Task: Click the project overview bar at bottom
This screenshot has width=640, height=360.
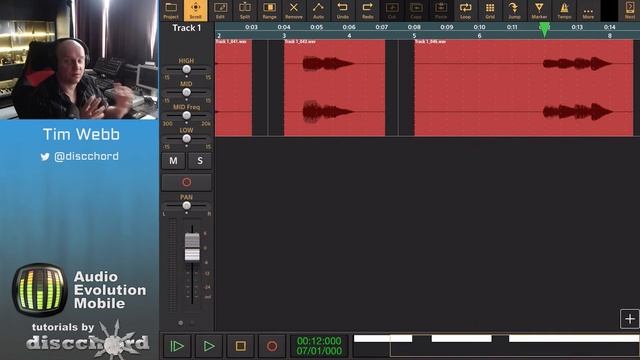Action: [496, 346]
